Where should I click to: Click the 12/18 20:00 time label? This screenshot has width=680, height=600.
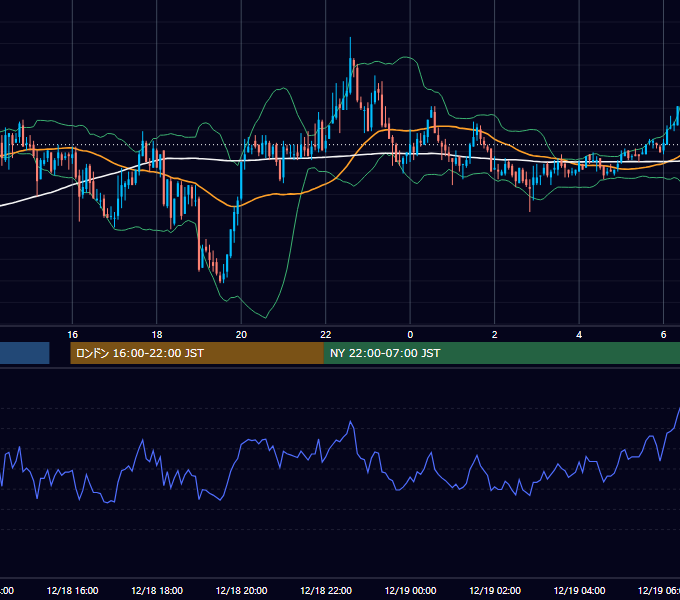(x=242, y=590)
